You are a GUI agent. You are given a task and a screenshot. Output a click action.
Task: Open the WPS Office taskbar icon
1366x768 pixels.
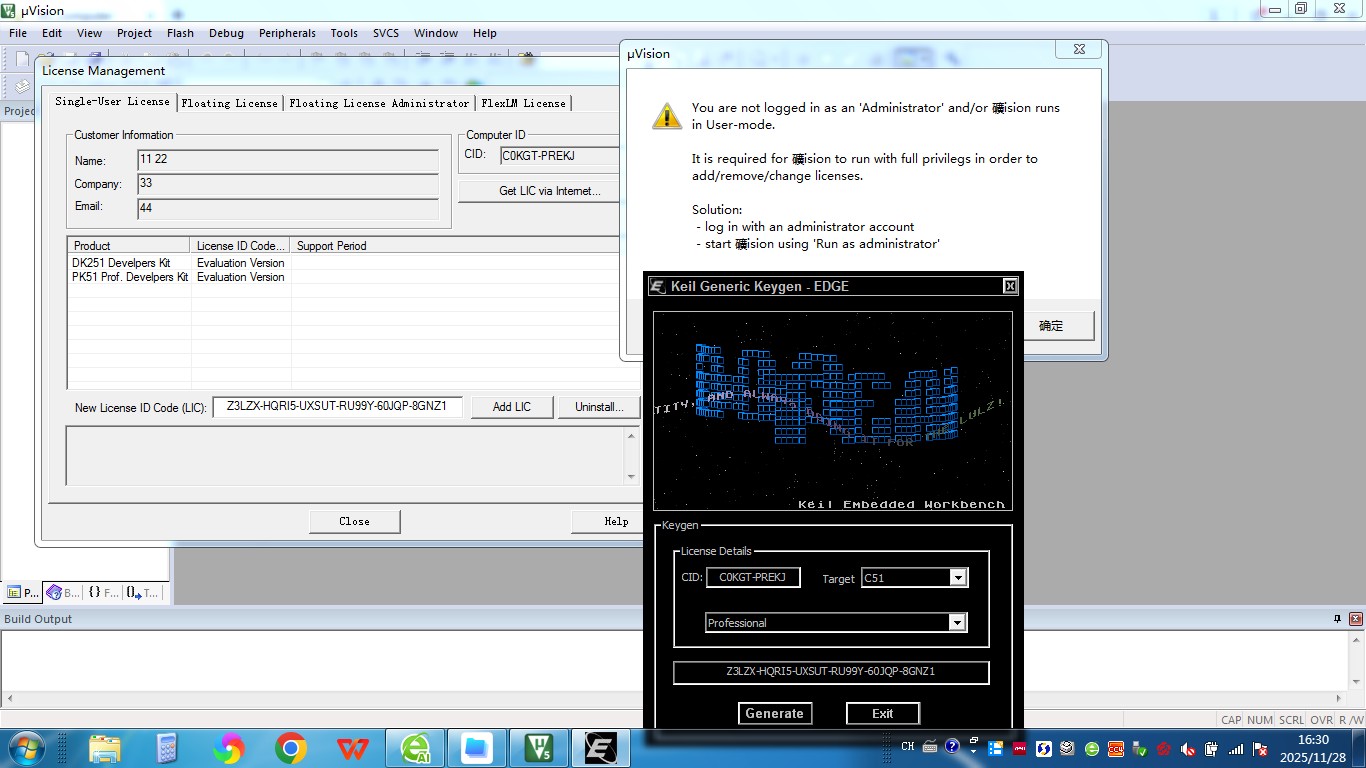click(x=352, y=747)
